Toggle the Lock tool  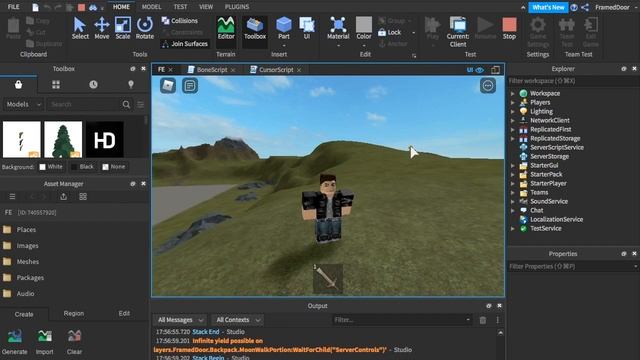[x=390, y=32]
